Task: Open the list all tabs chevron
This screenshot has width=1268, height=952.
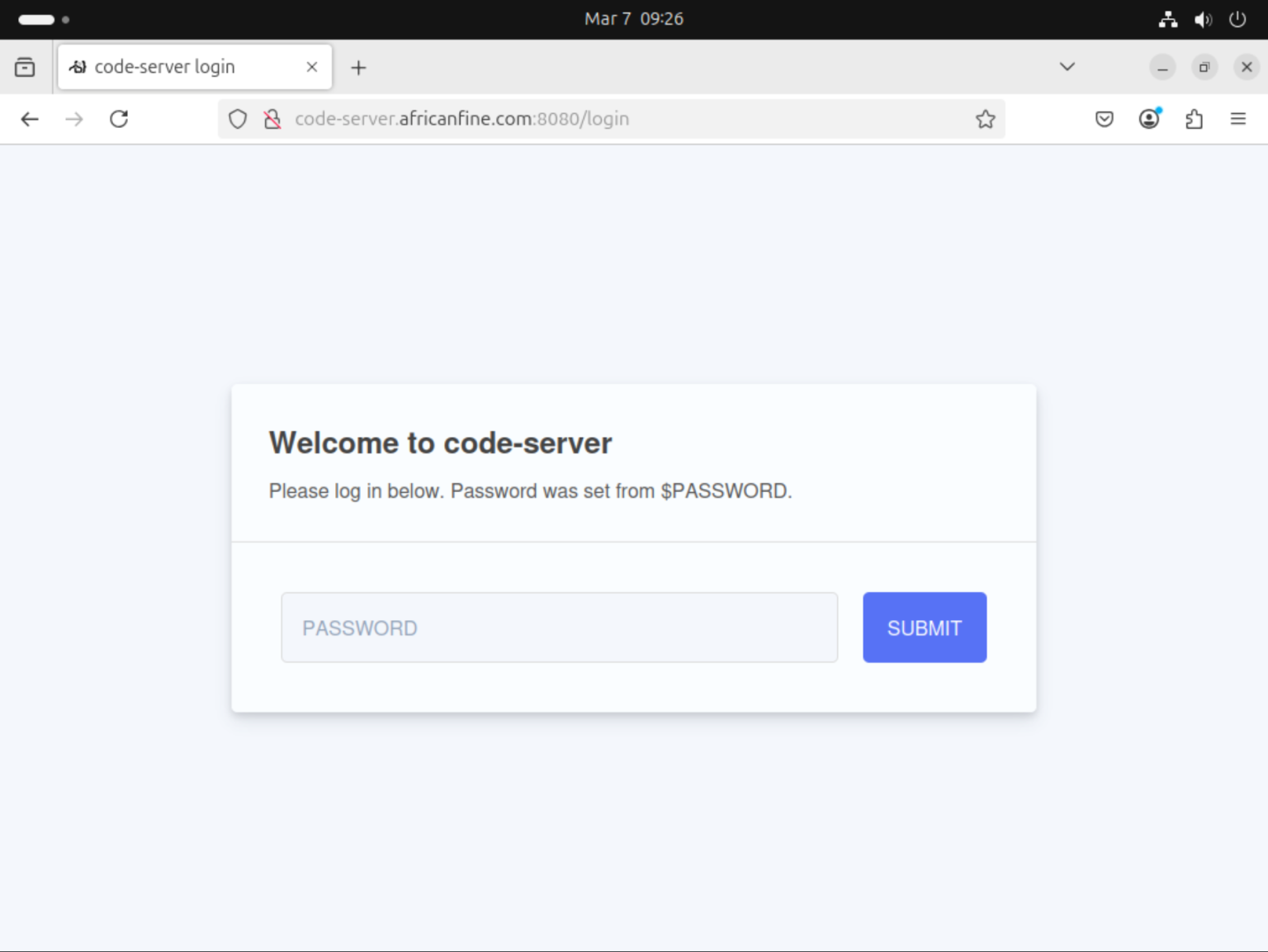Action: tap(1067, 67)
